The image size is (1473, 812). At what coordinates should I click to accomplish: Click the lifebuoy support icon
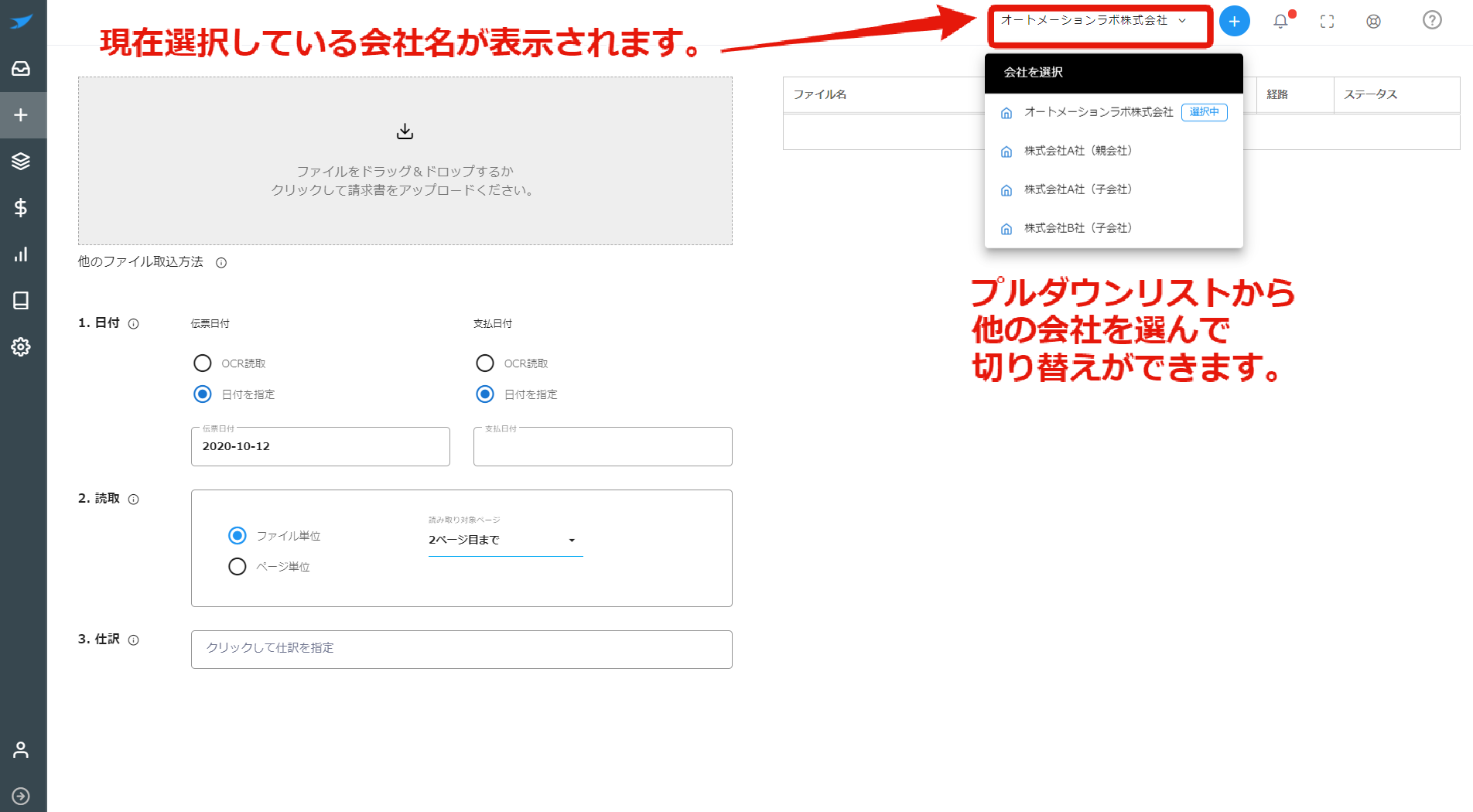pos(1373,22)
